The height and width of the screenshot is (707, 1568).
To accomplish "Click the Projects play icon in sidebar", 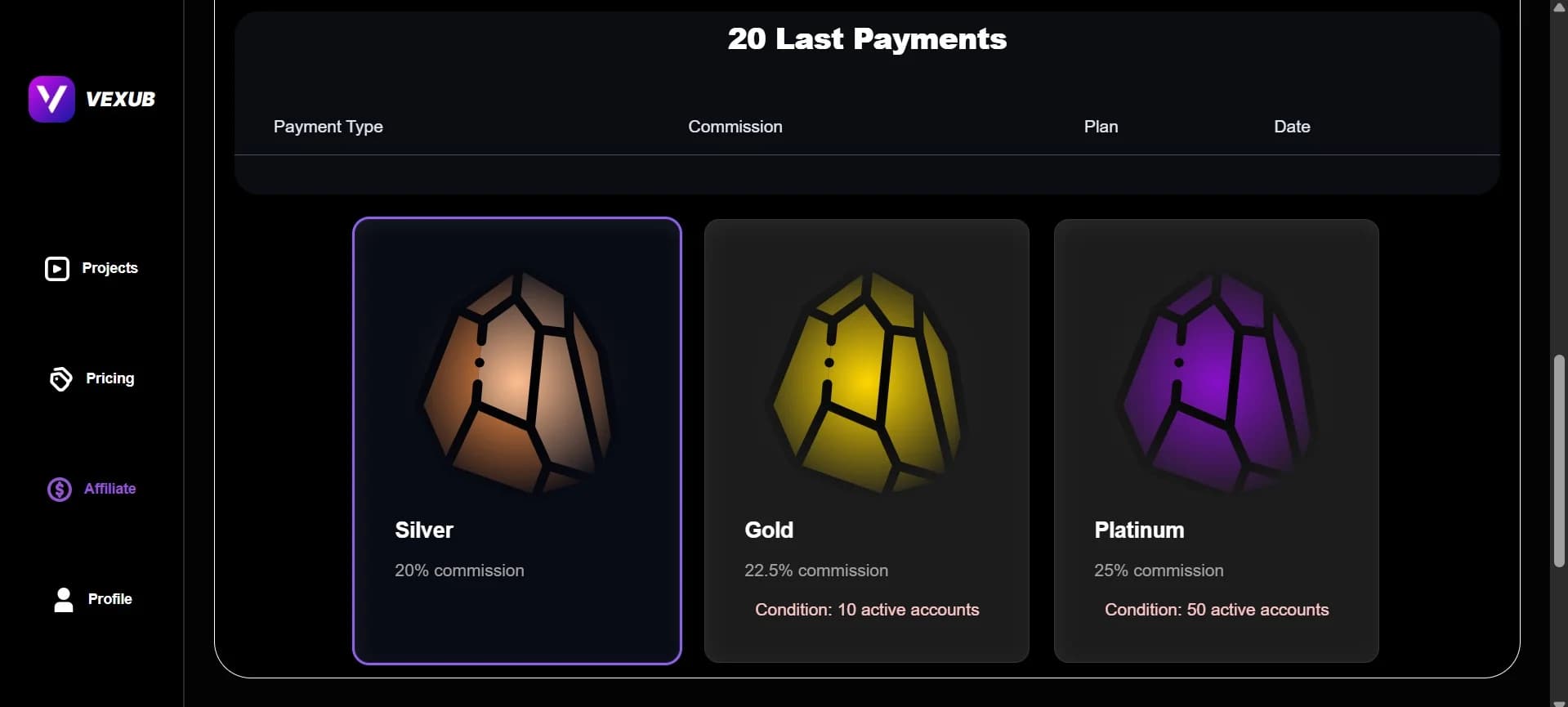I will click(x=57, y=268).
